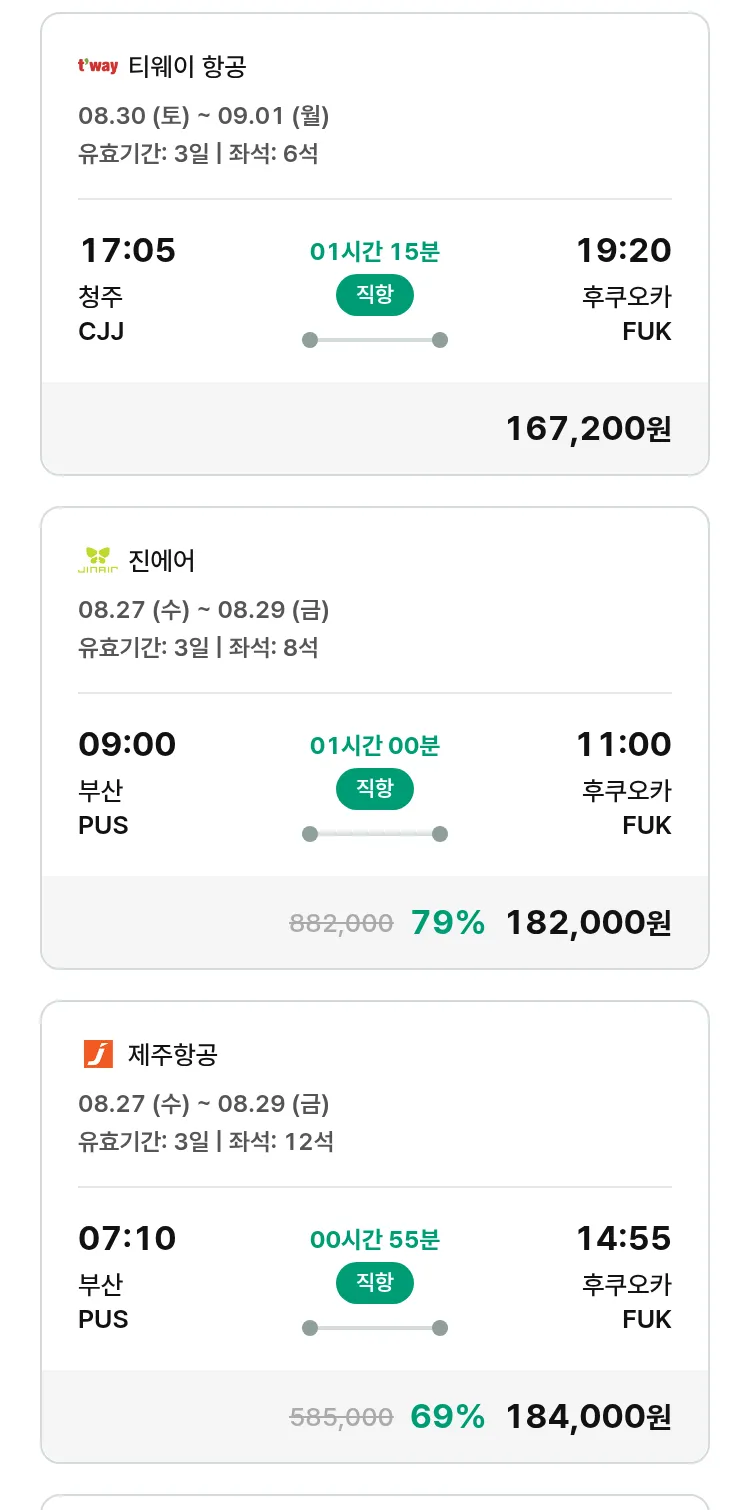Select the 167,200원 T'way fare
The image size is (750, 1510).
(588, 428)
